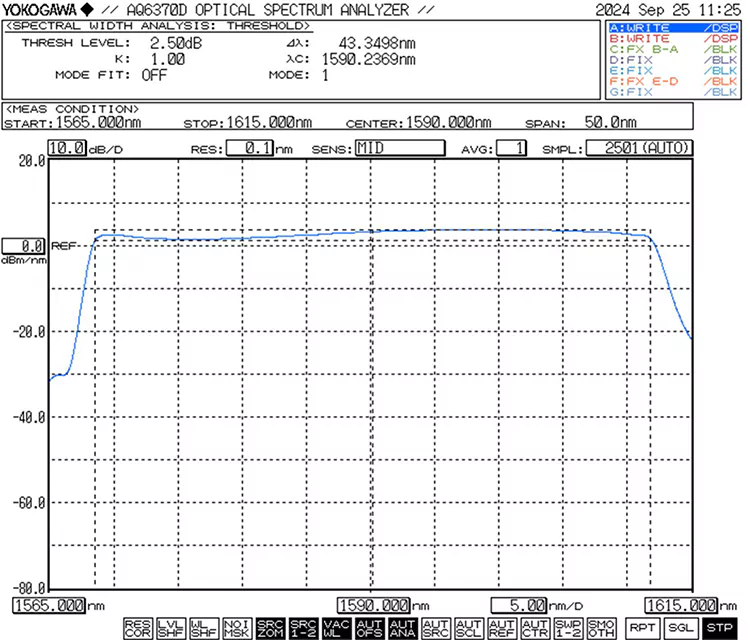Click the WL SHF wavelength shift icon
This screenshot has width=750, height=640.
204,628
